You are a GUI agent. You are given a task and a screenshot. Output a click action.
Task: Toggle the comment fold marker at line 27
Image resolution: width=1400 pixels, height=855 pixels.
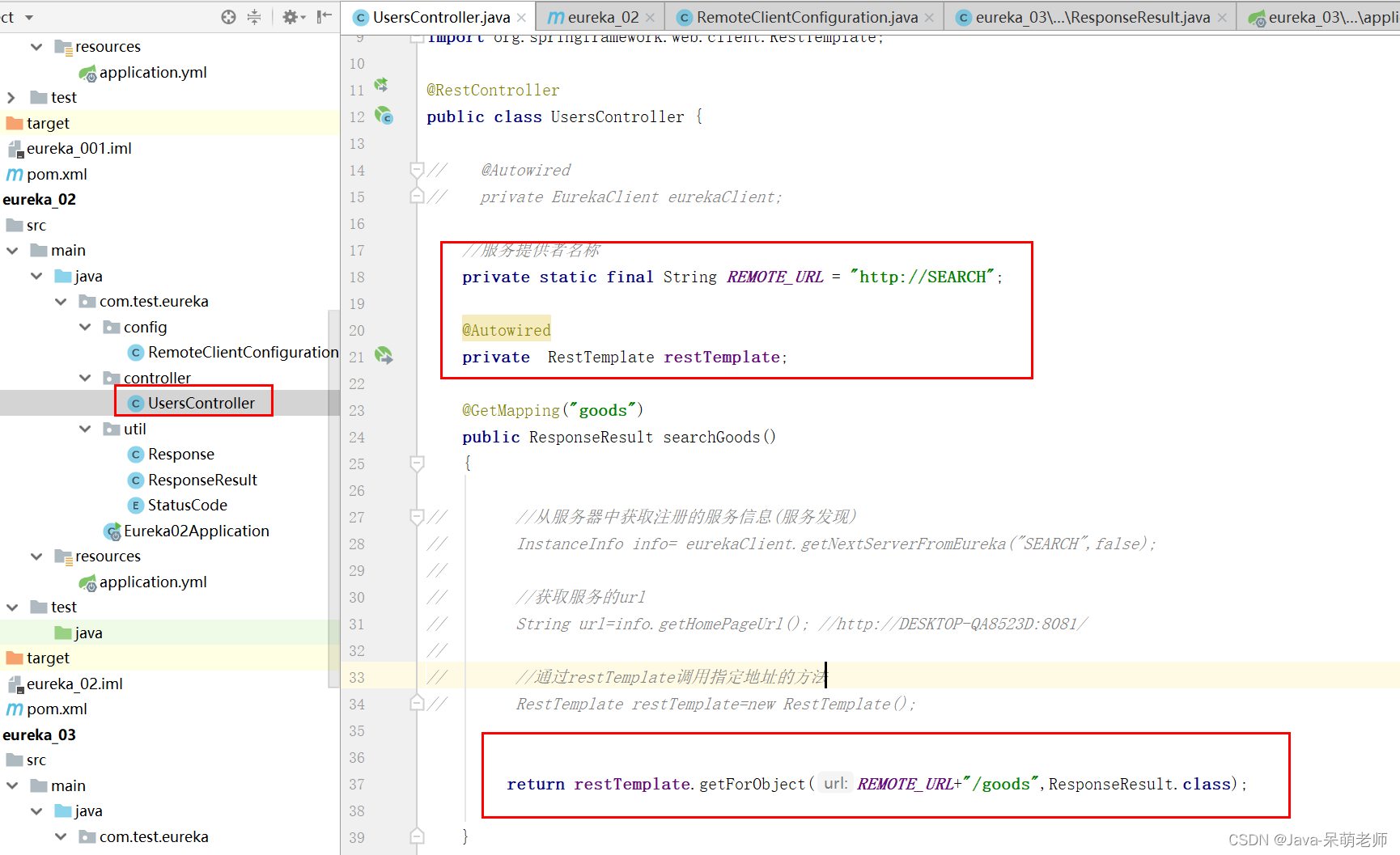point(417,516)
